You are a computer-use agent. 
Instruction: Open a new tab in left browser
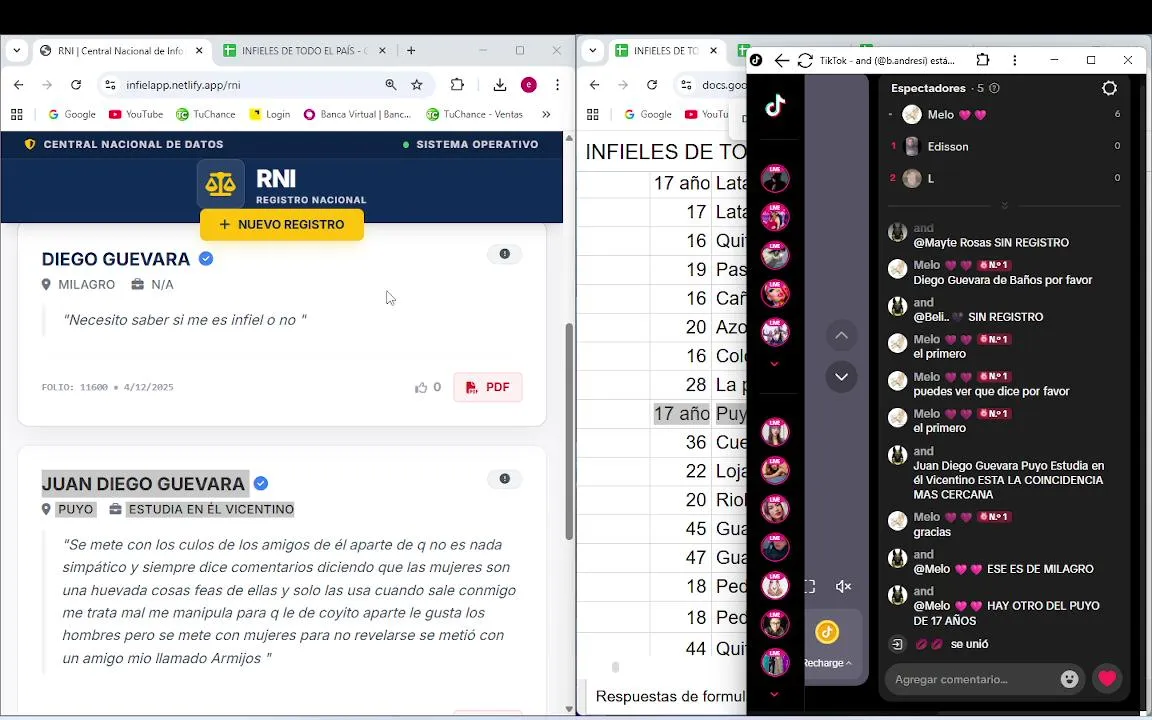(x=411, y=51)
